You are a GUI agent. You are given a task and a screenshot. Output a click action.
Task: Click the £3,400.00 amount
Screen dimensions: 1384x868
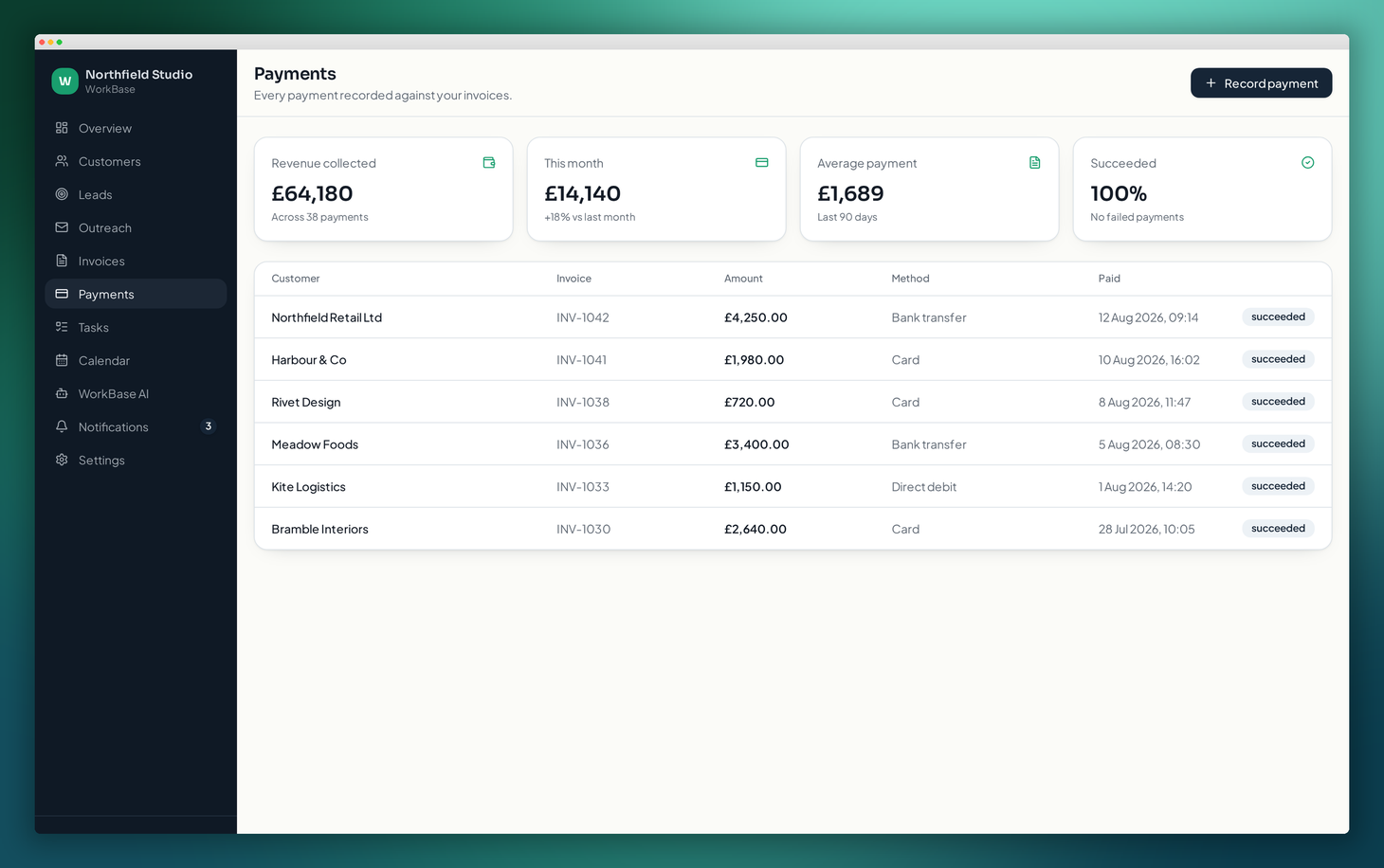click(x=756, y=444)
